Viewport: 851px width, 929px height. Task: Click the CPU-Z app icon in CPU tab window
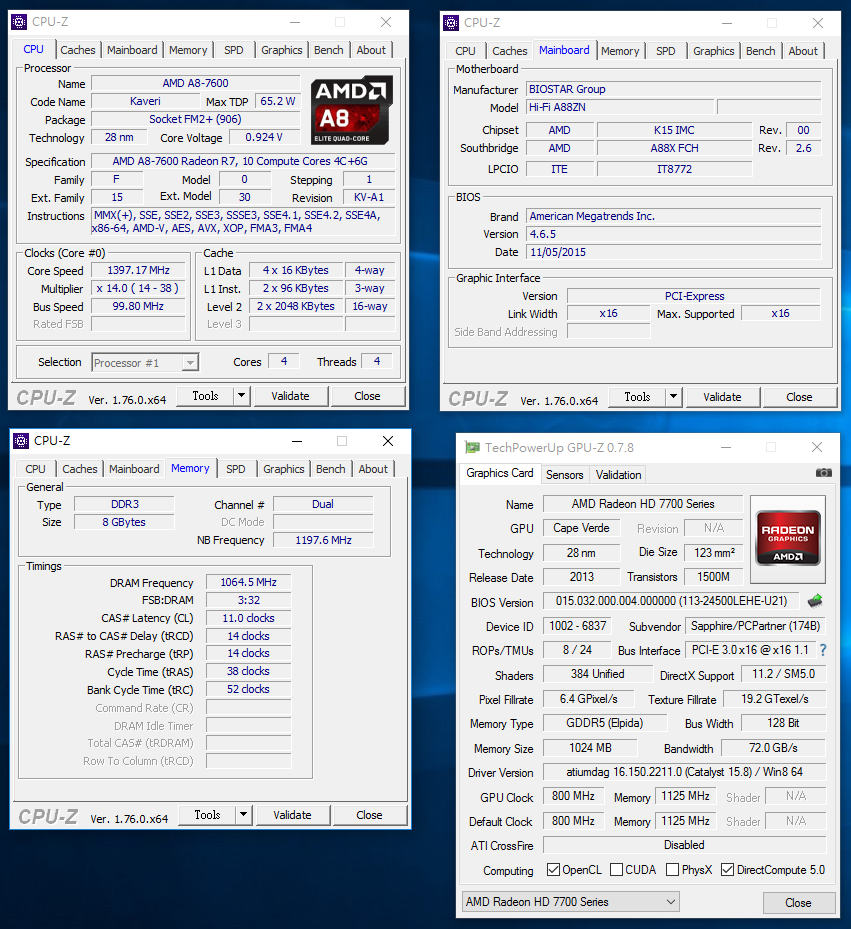19,22
